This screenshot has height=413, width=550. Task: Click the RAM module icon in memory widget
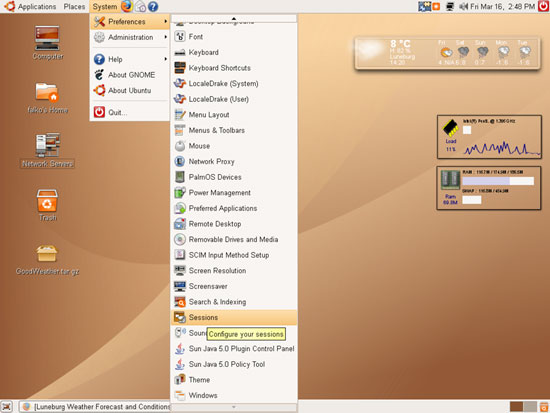450,180
